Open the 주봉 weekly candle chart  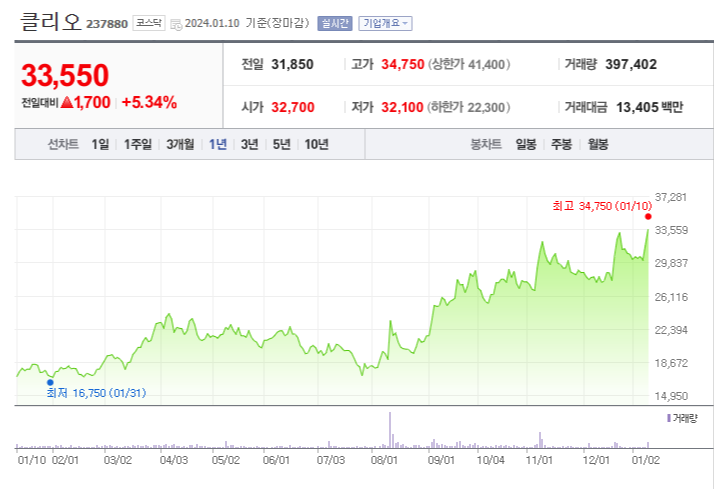click(x=561, y=144)
